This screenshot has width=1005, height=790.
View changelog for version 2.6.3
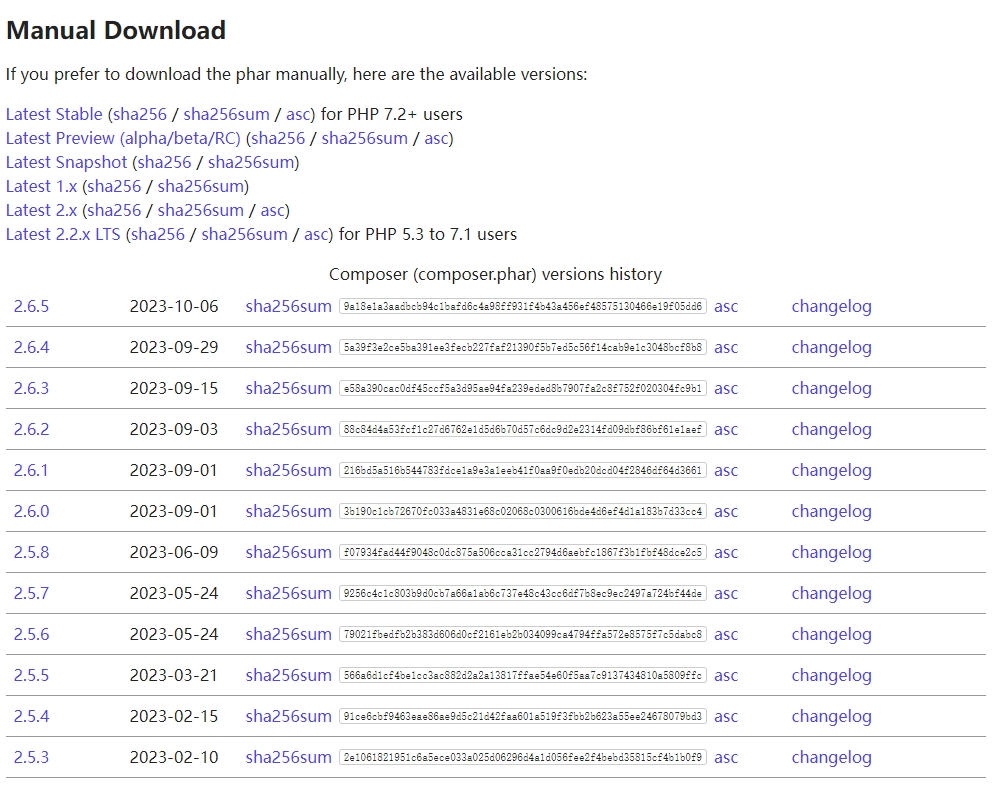click(x=831, y=388)
